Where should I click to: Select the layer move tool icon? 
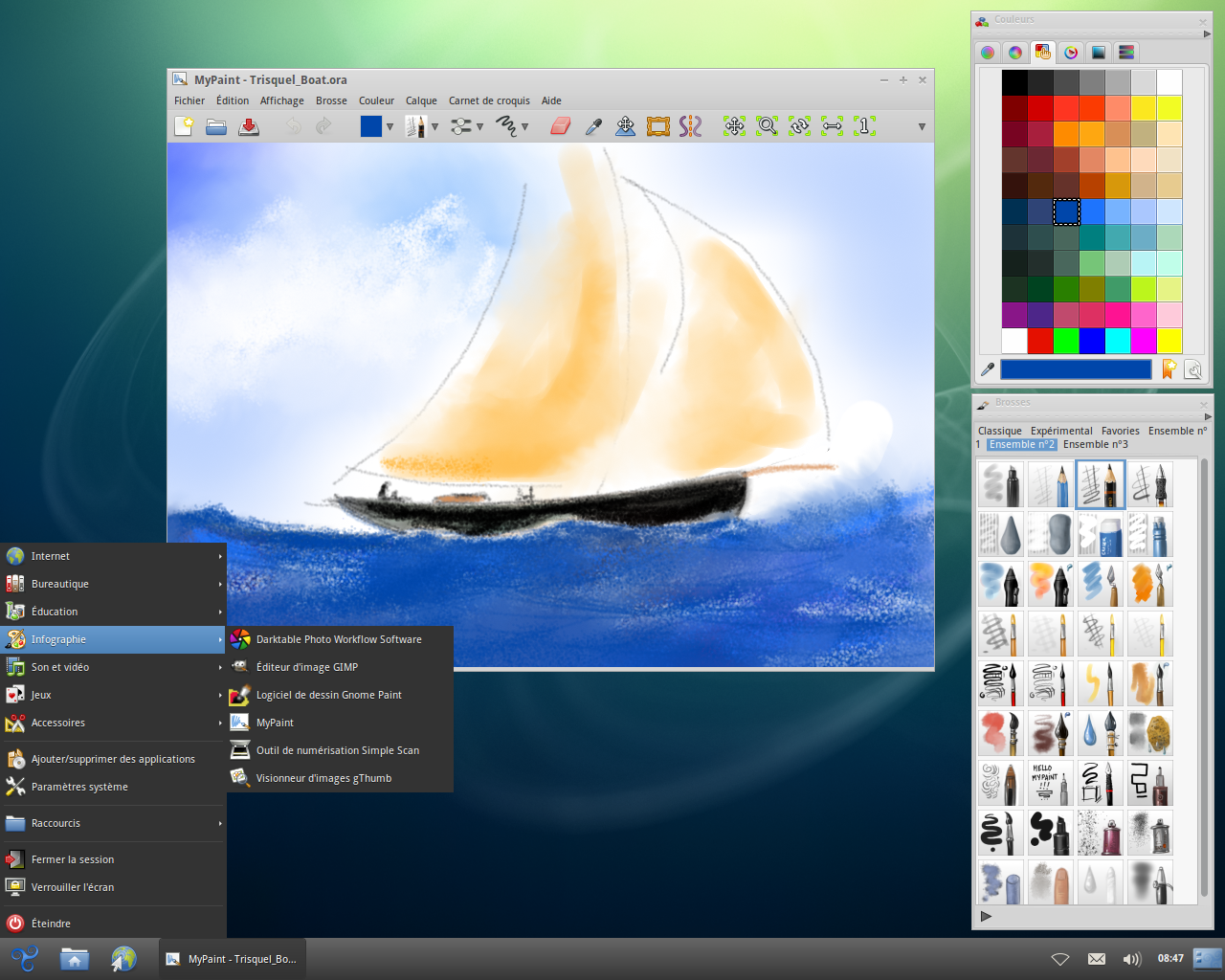coord(625,126)
